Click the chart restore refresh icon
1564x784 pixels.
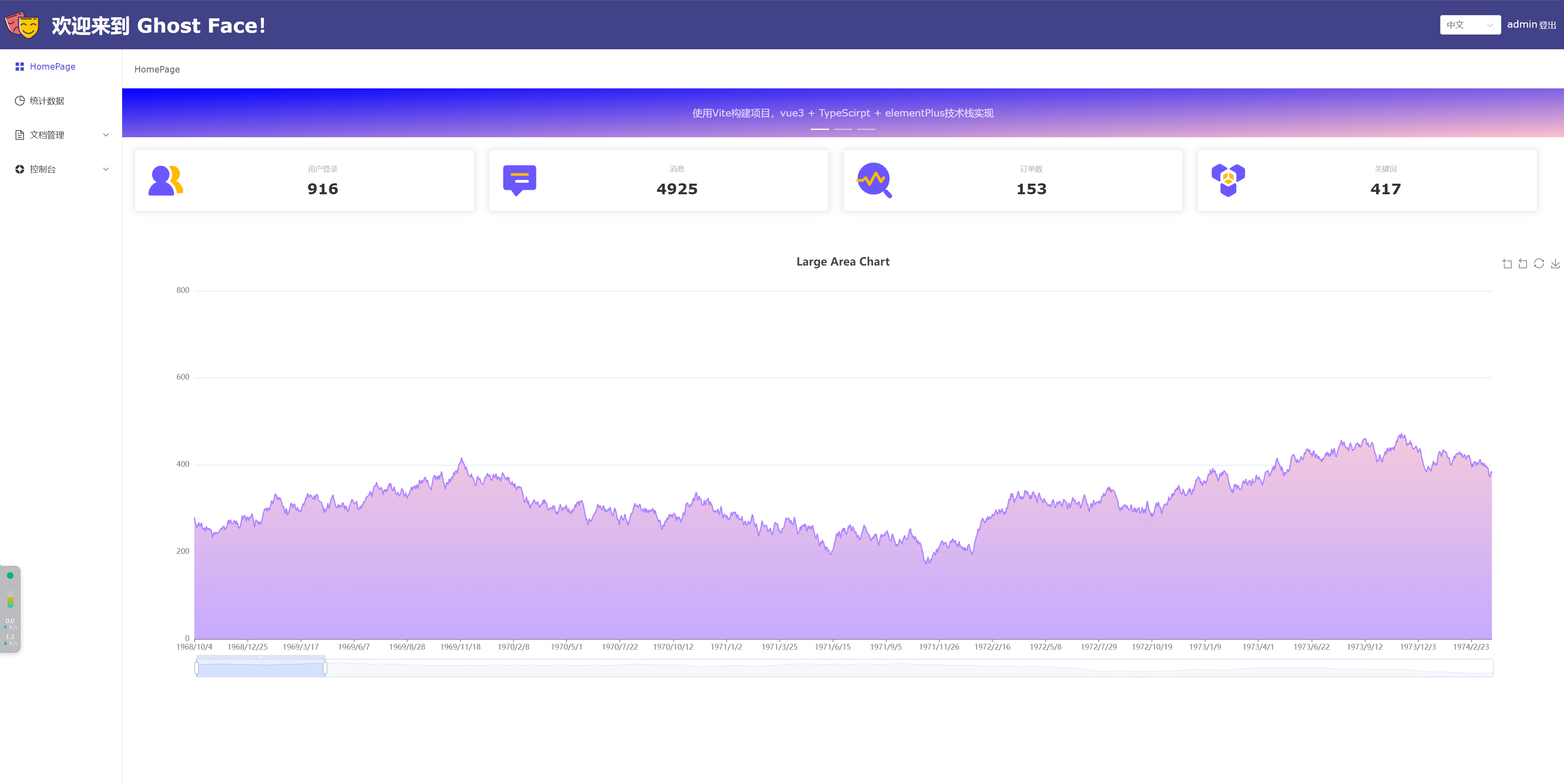coord(1538,264)
